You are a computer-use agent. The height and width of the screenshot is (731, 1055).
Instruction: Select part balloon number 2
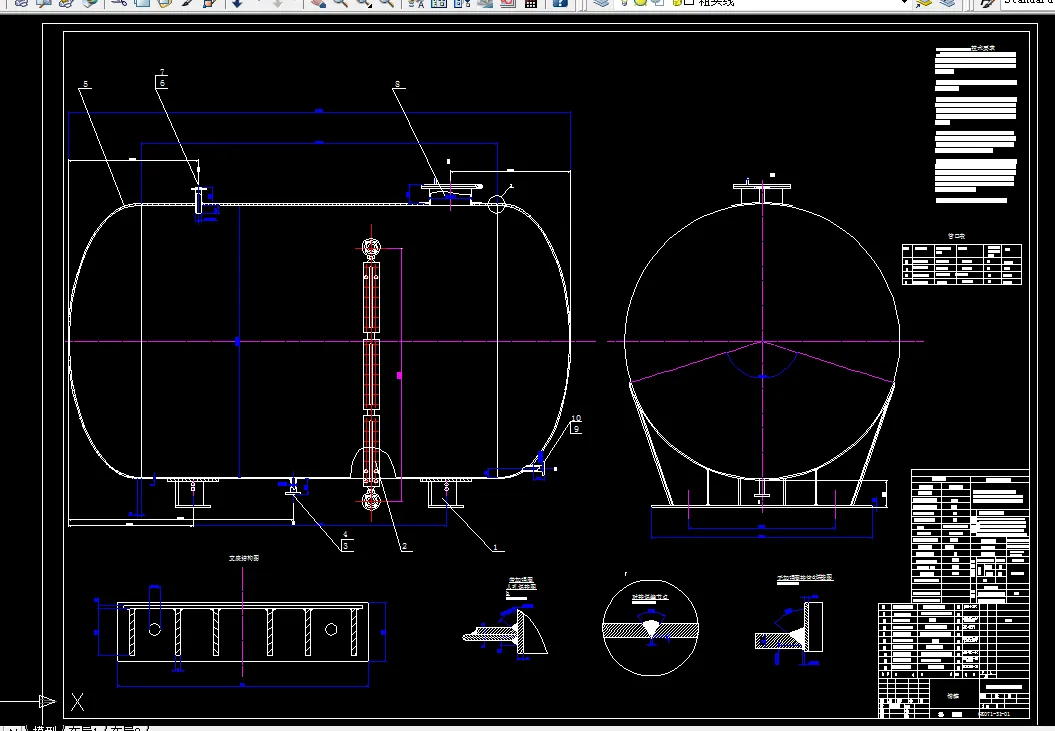pos(404,546)
